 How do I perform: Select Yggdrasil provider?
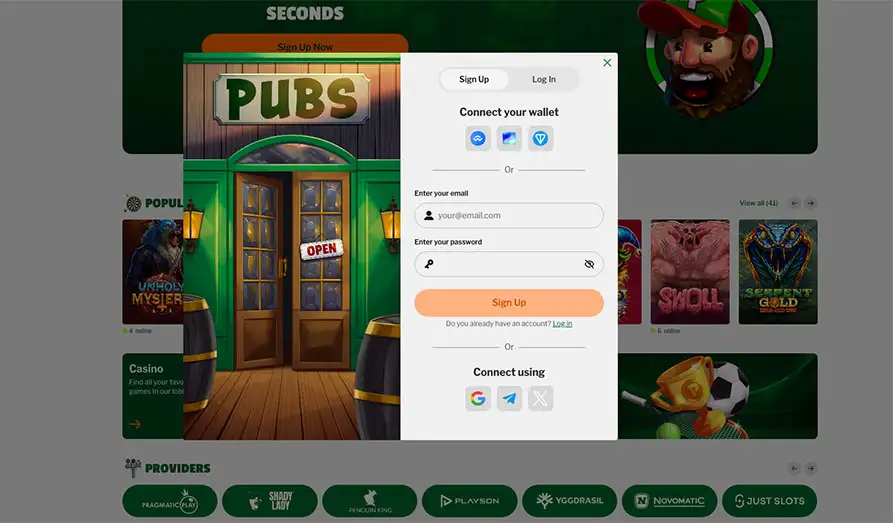pyautogui.click(x=570, y=501)
